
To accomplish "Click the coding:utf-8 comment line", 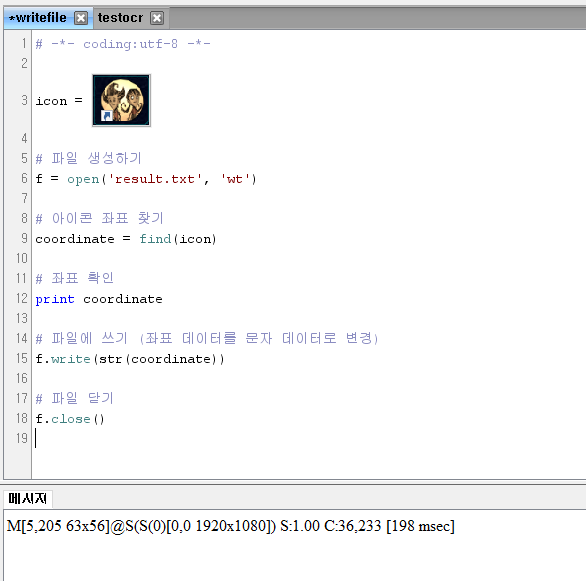I will click(x=123, y=44).
